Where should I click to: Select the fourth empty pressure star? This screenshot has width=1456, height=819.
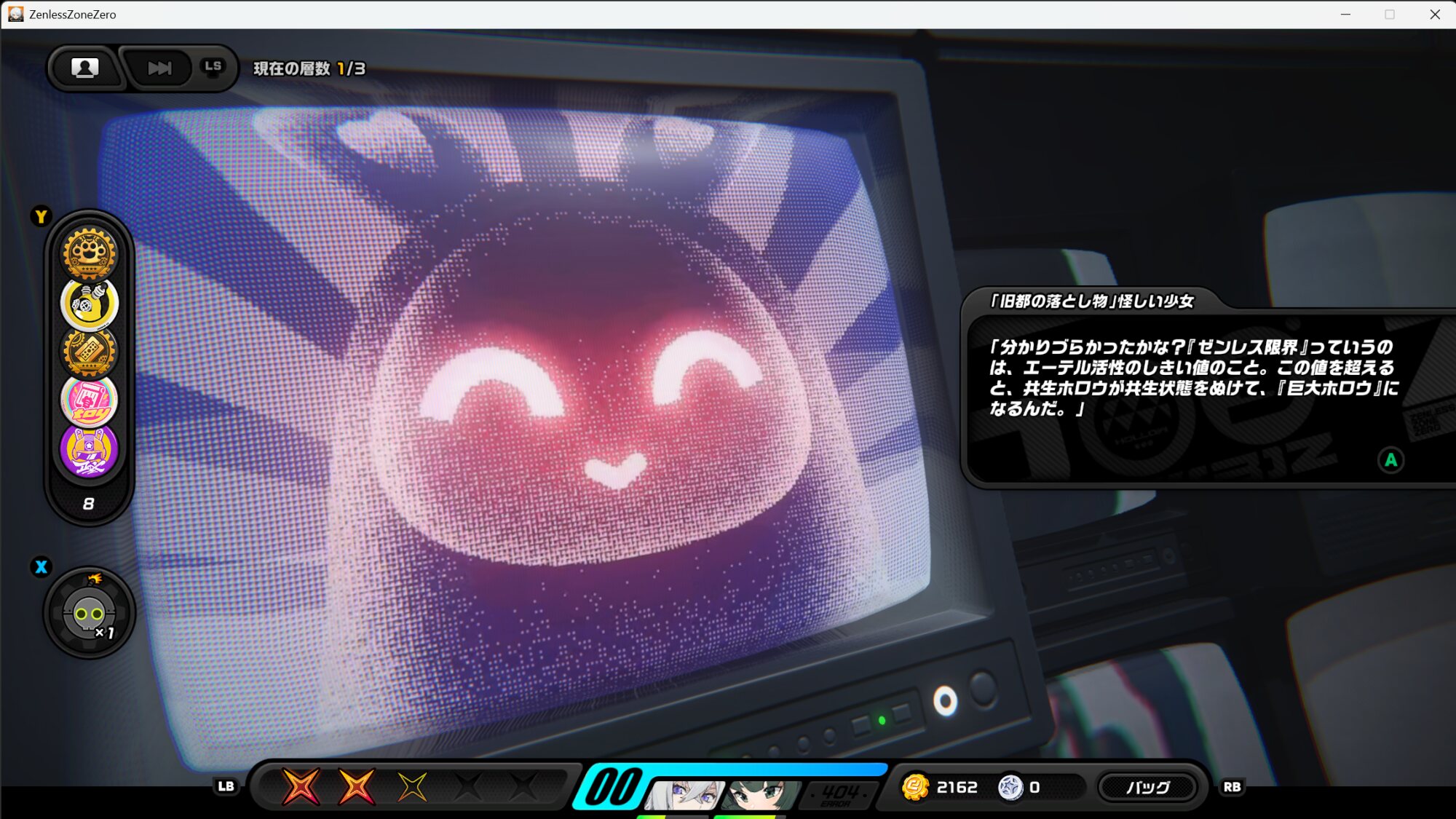click(467, 787)
